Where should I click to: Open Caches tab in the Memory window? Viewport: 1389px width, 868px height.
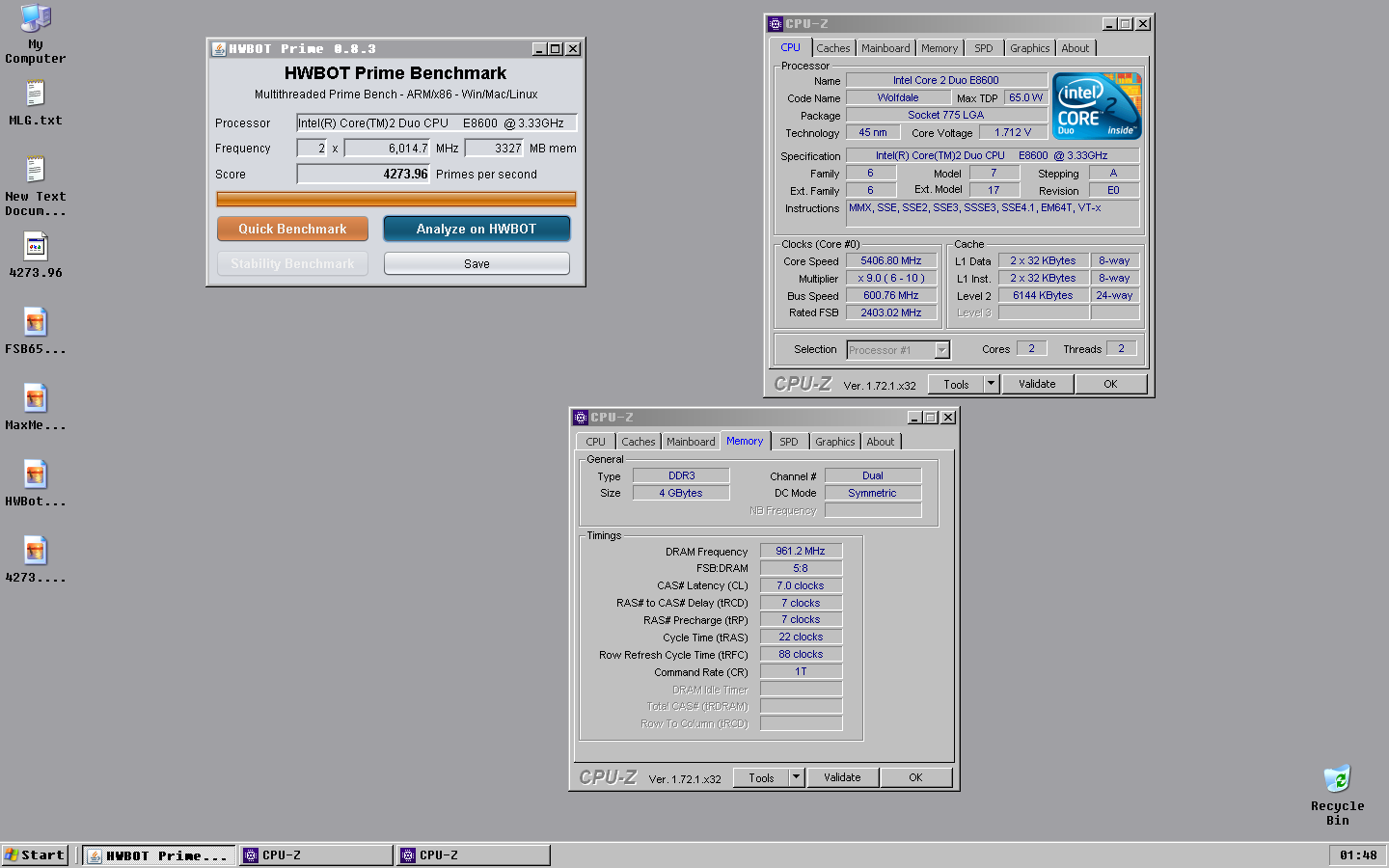639,442
